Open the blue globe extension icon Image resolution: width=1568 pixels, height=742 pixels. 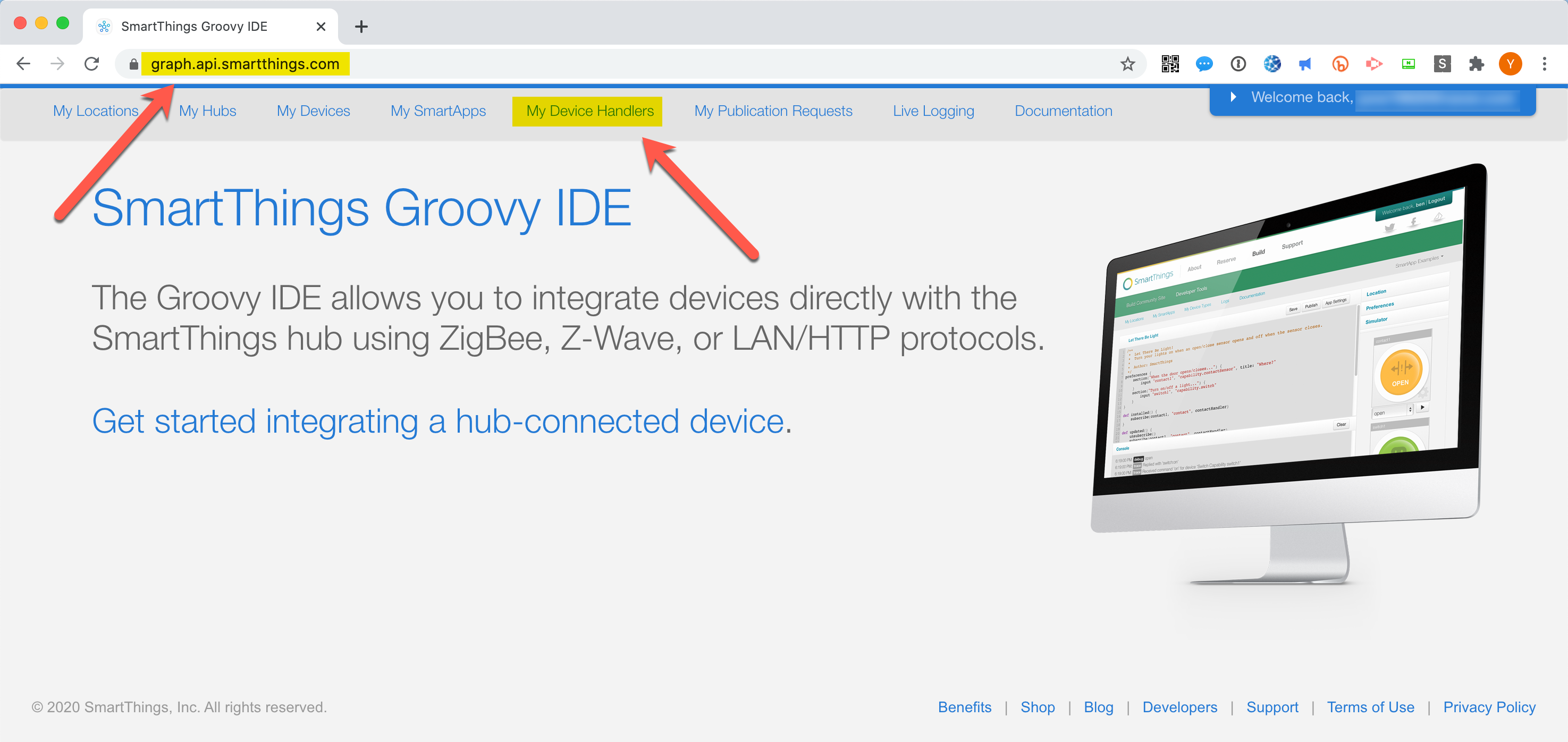(1272, 64)
